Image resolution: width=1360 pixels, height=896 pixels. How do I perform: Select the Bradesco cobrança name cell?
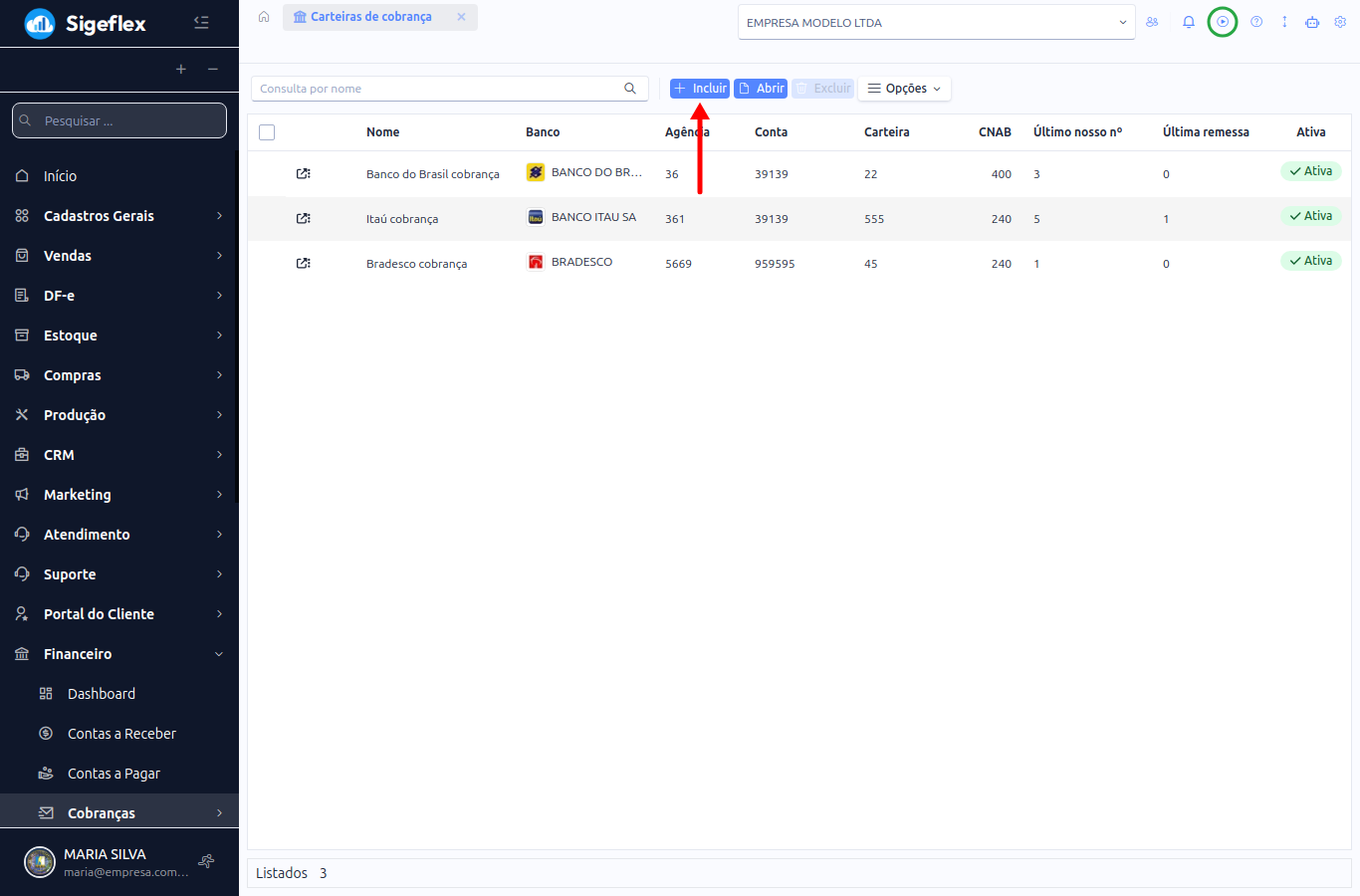click(416, 264)
